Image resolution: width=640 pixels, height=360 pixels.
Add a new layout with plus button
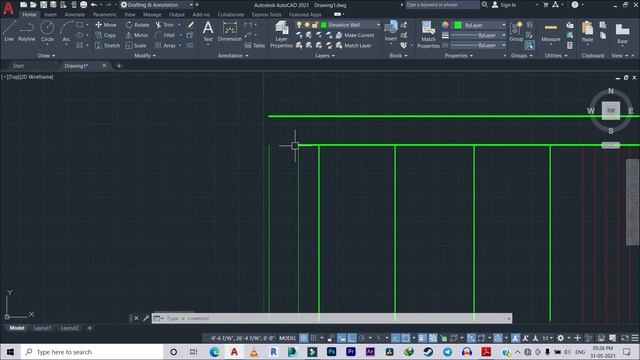[89, 328]
